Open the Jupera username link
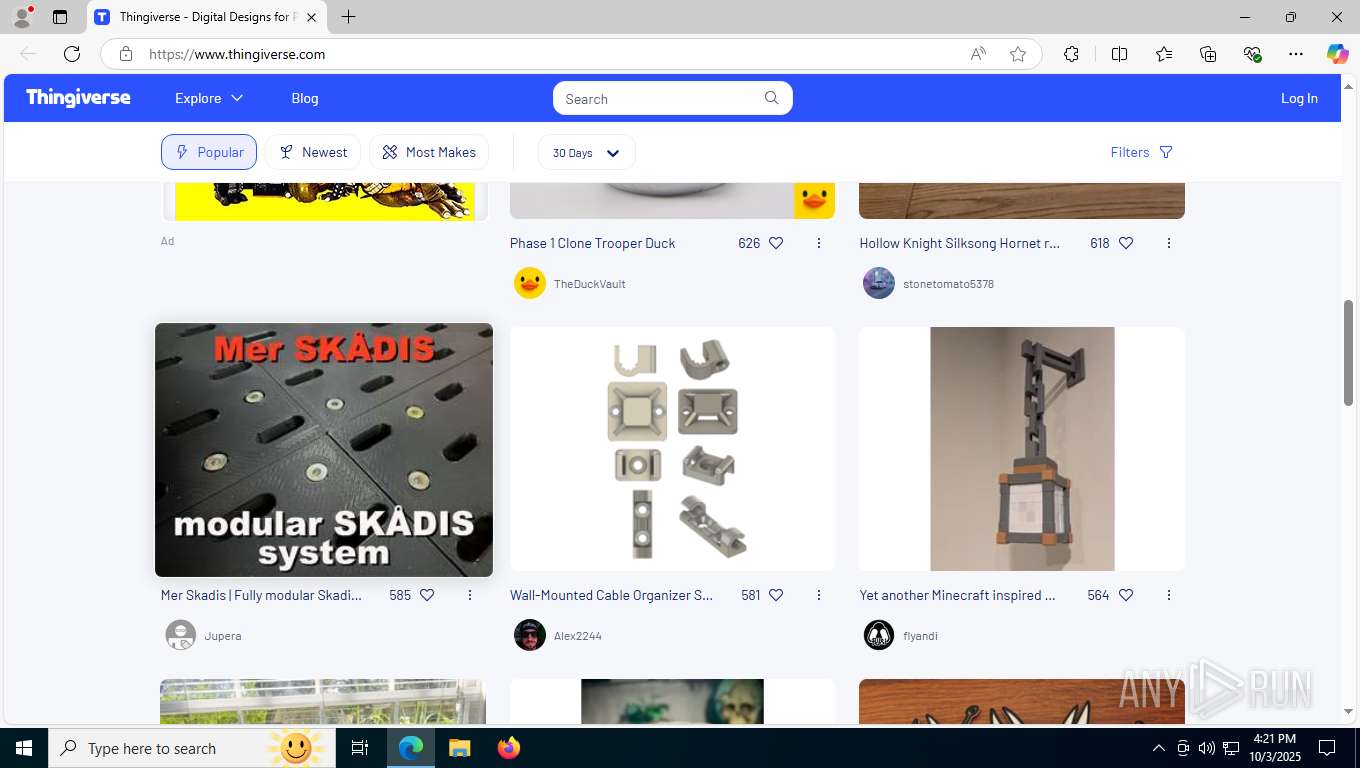Screen dimensions: 1360x768 tap(223, 636)
